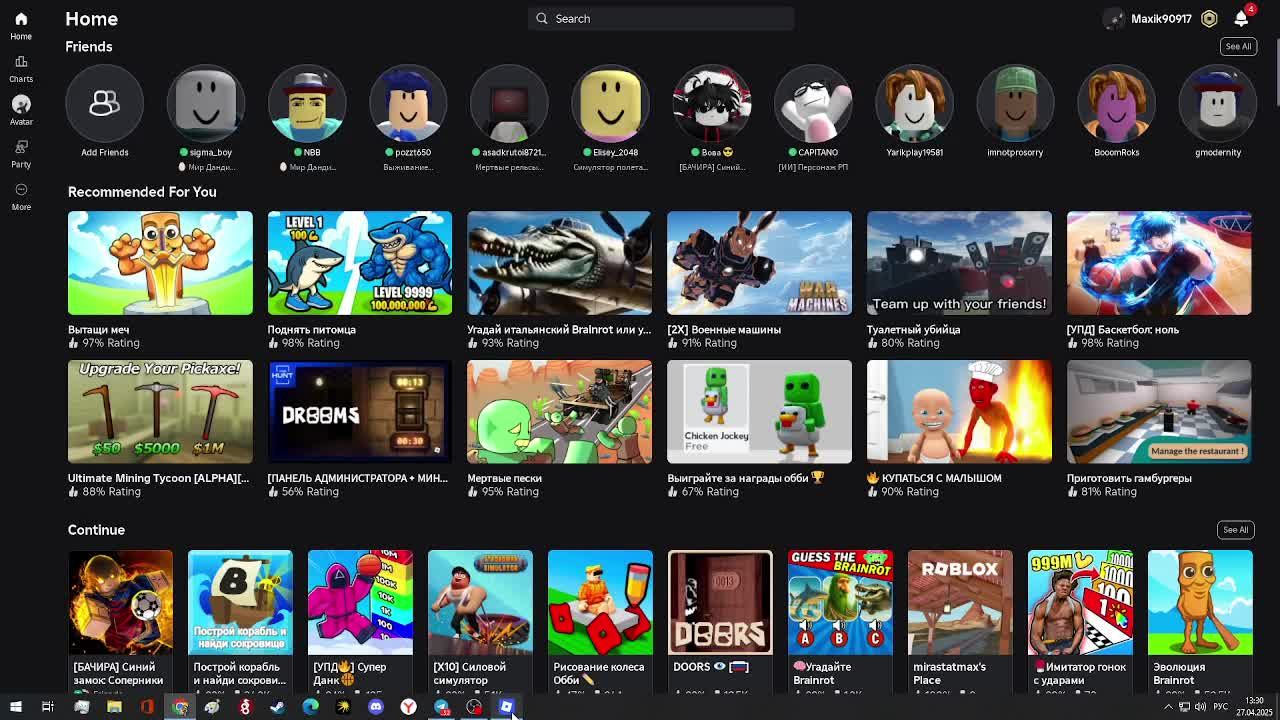Open the 'Мертвые пески' game thumbnail
This screenshot has width=1280, height=720.
coord(559,412)
